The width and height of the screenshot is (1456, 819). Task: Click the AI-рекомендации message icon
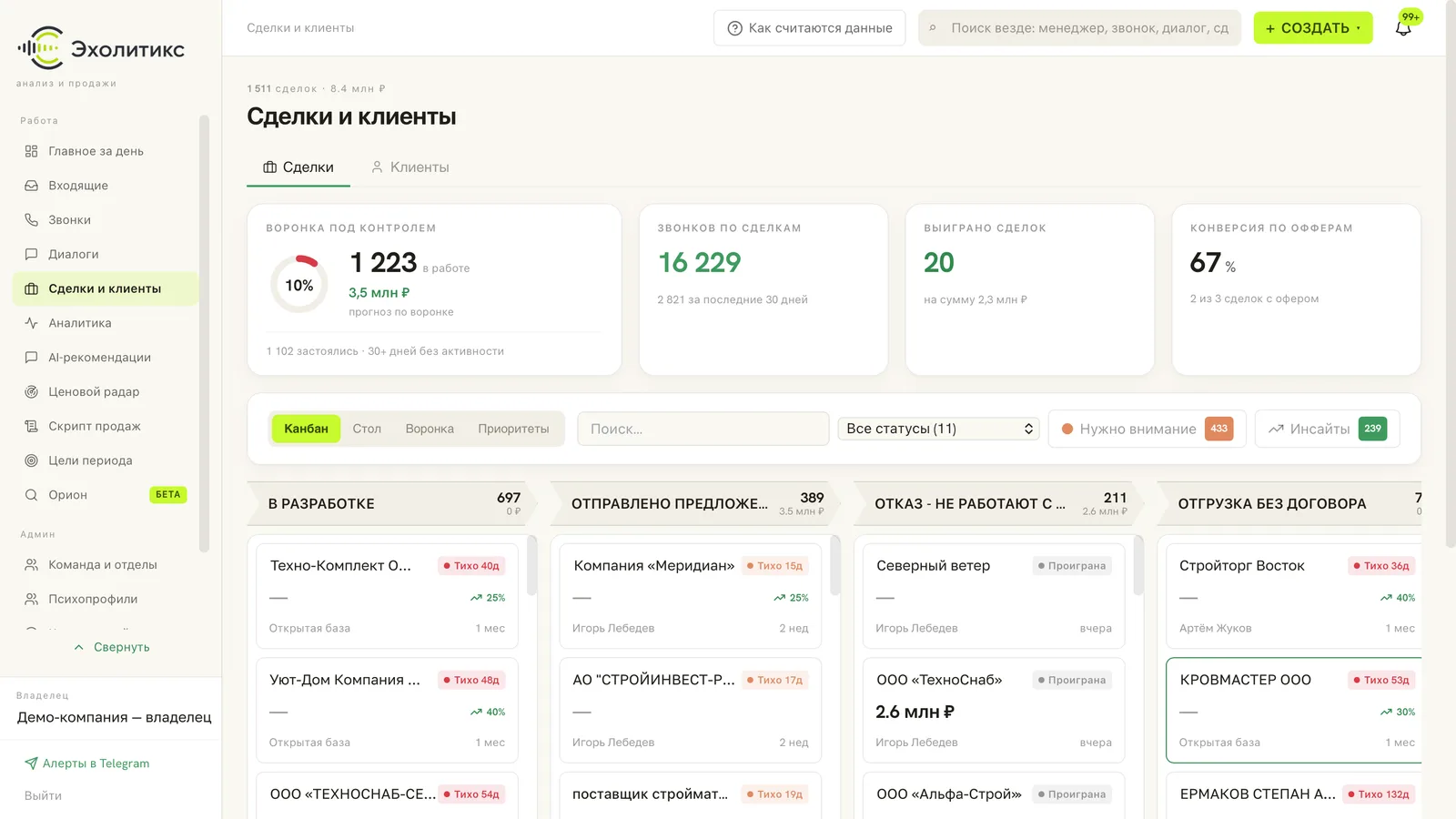[31, 358]
